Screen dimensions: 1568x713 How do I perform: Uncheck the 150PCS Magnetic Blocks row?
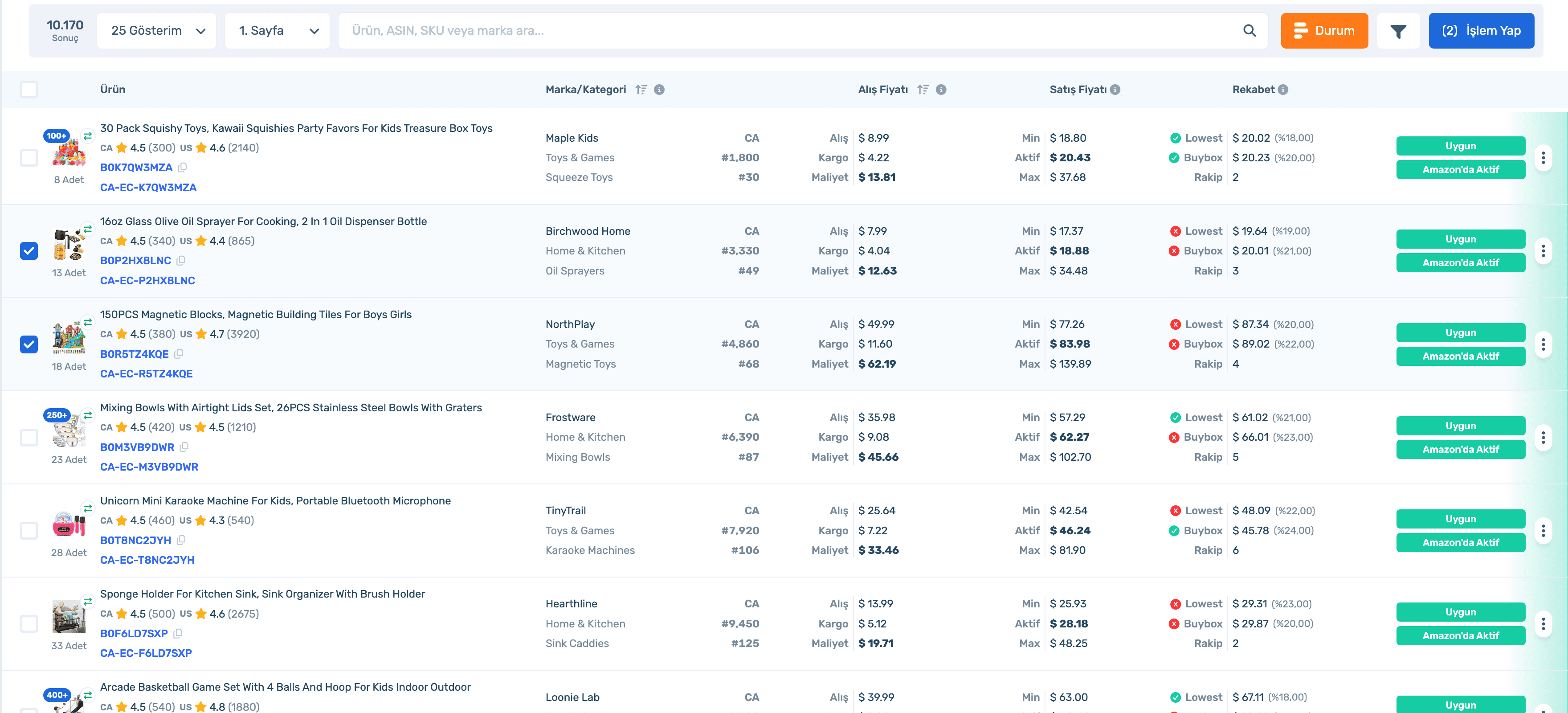pos(29,344)
